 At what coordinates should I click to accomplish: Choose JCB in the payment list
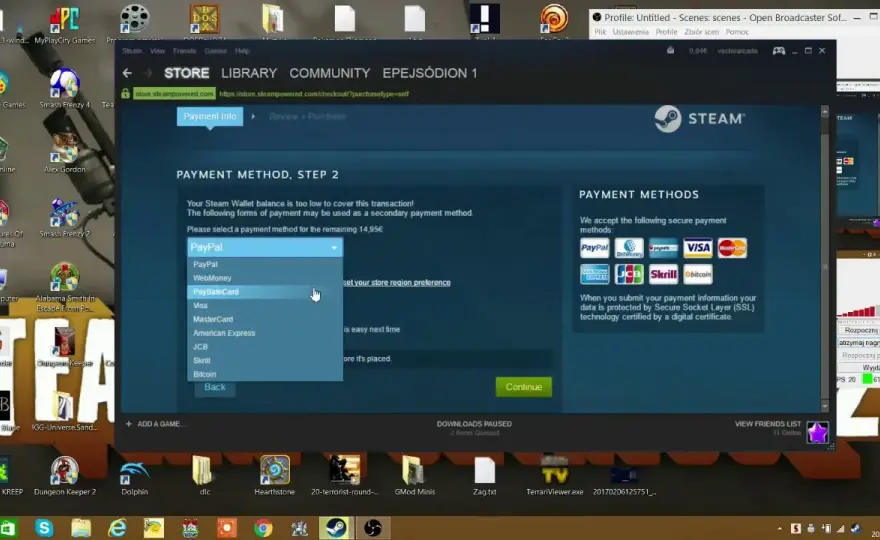(265, 346)
